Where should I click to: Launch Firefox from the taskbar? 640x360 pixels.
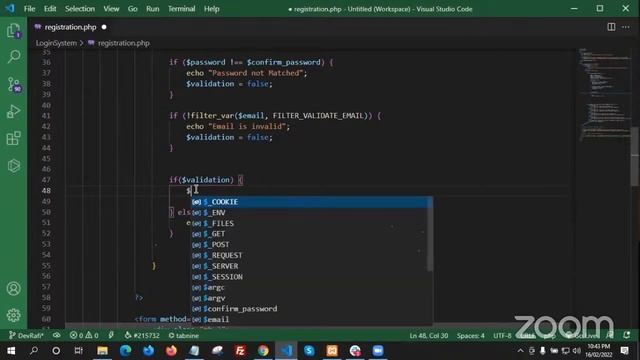(x=171, y=351)
